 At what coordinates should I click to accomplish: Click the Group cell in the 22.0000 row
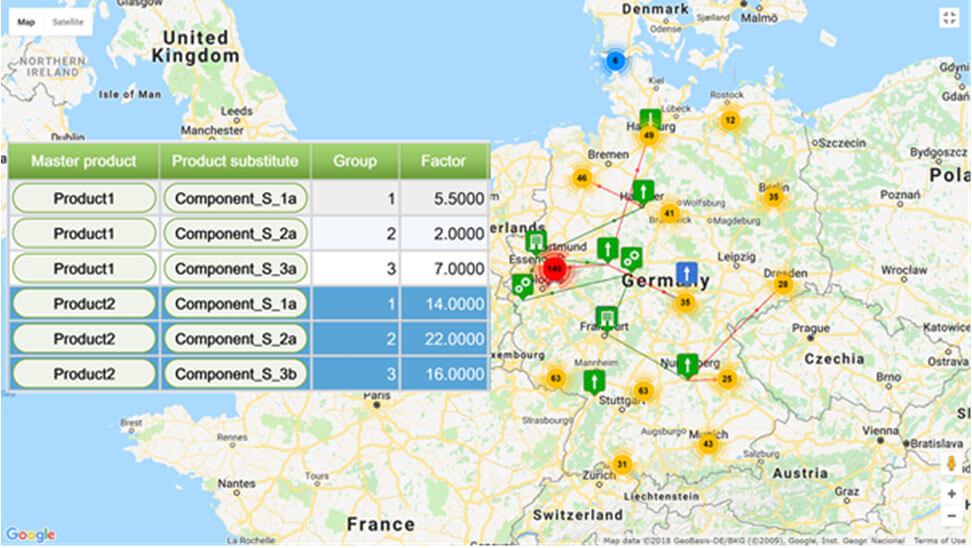(x=355, y=338)
